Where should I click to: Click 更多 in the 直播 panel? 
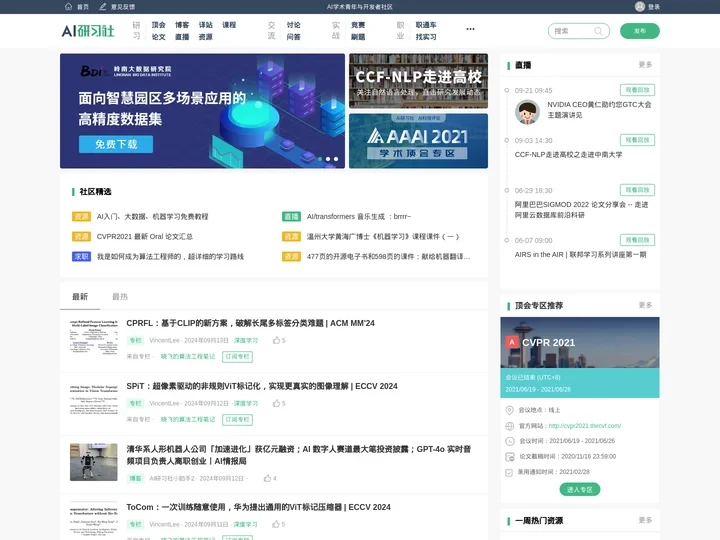(645, 65)
